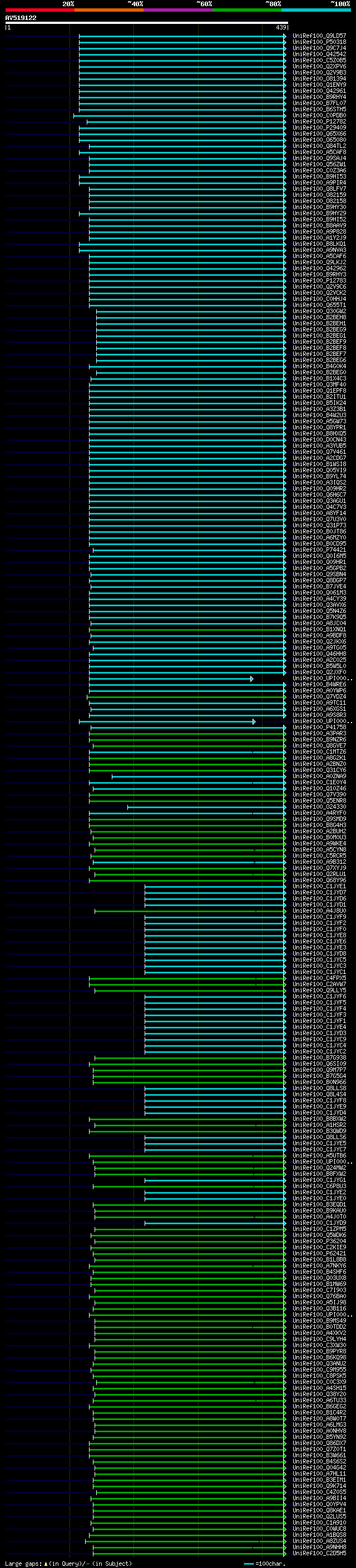Click the =100char. scale legend
Screen dimensions: 356x1568
coord(264,1563)
